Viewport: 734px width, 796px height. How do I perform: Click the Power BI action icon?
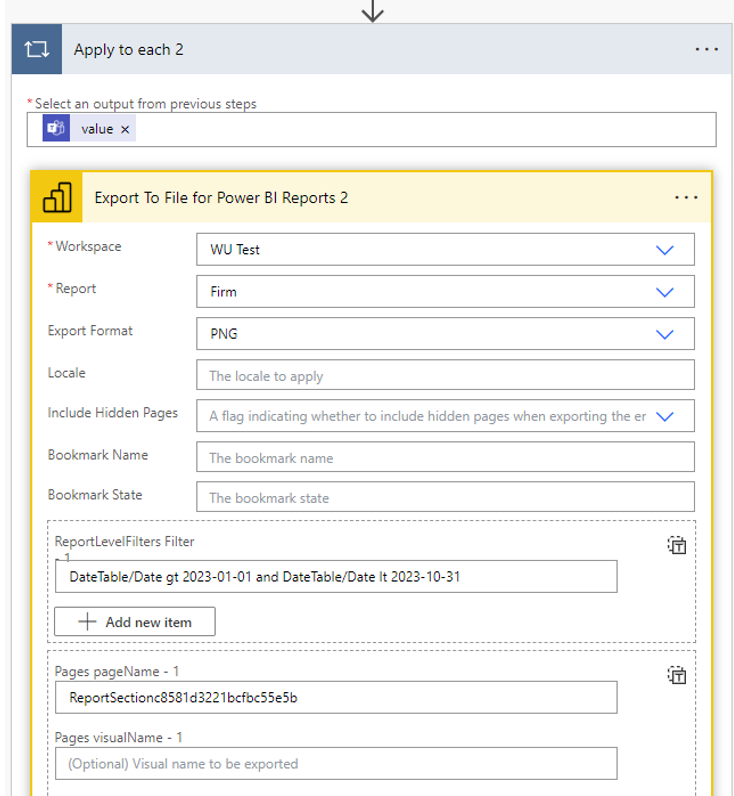56,198
